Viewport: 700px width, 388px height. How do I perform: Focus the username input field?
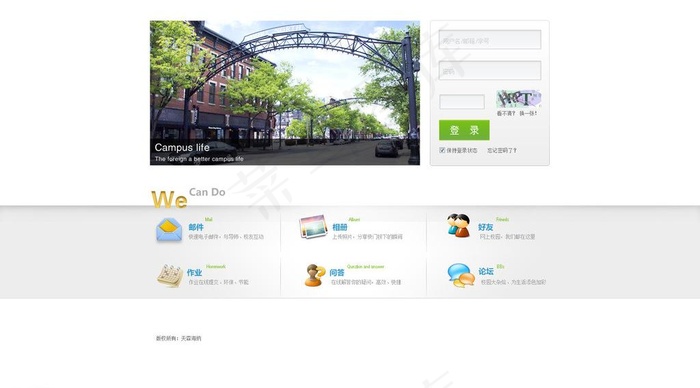[490, 40]
